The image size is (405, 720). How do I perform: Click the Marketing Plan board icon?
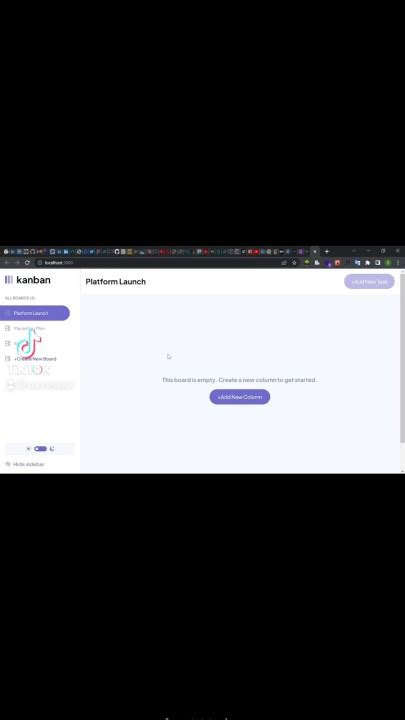[x=7, y=328]
